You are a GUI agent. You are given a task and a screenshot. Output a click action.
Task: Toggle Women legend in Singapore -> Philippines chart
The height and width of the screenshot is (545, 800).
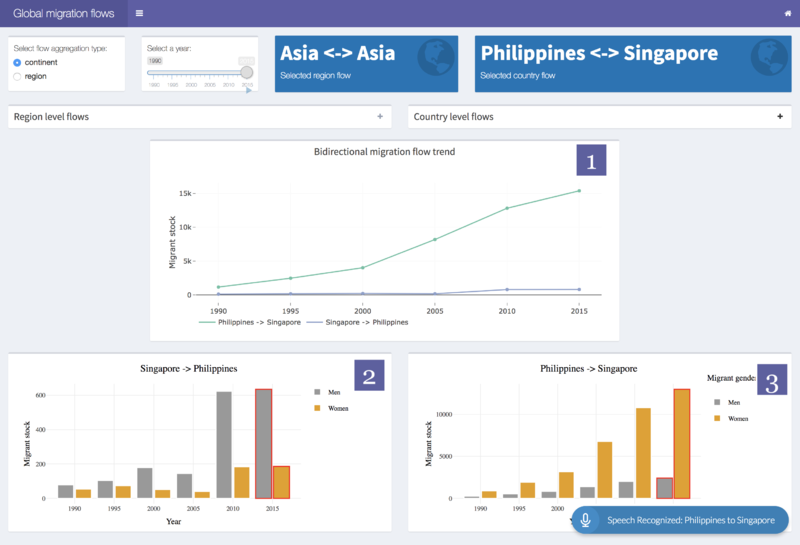click(x=331, y=408)
